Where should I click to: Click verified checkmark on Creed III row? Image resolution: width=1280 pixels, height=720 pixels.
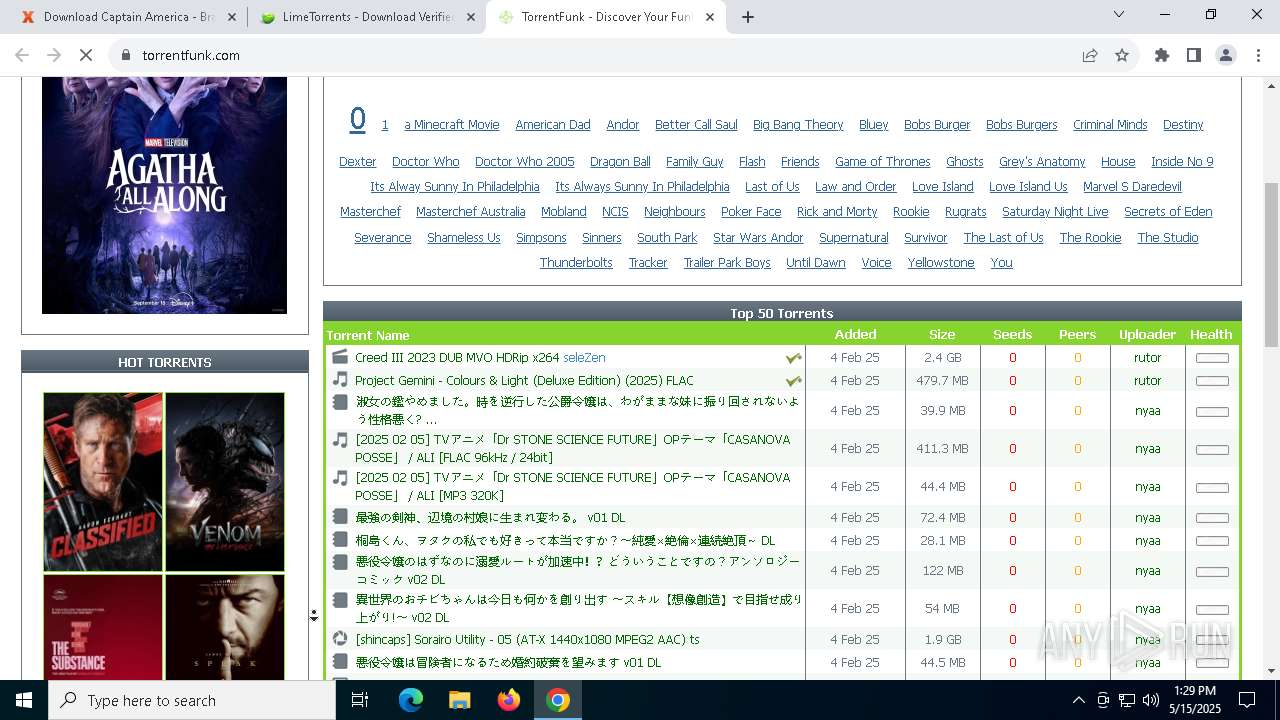793,357
